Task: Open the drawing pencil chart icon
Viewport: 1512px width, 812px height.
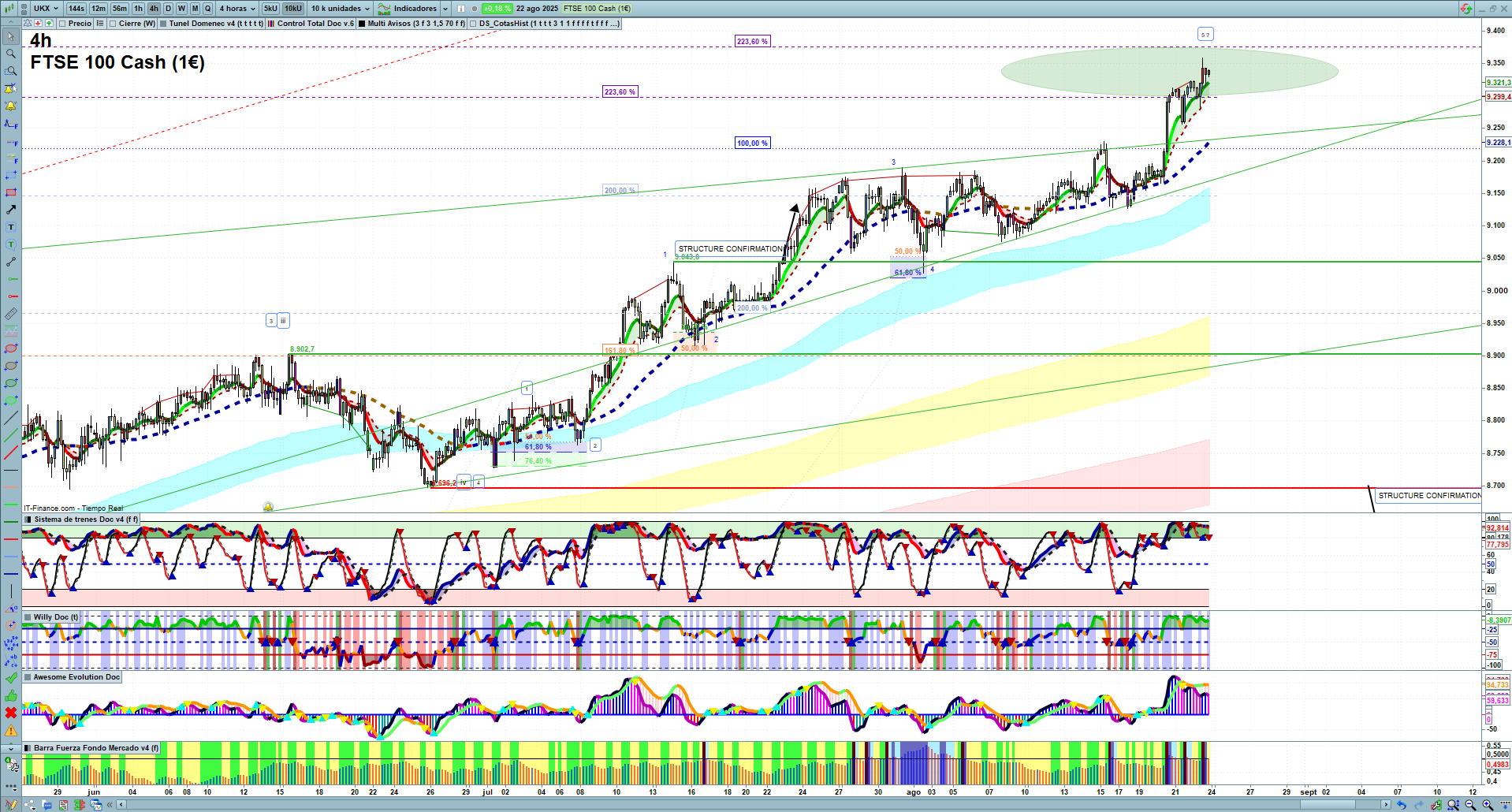Action: (11, 805)
